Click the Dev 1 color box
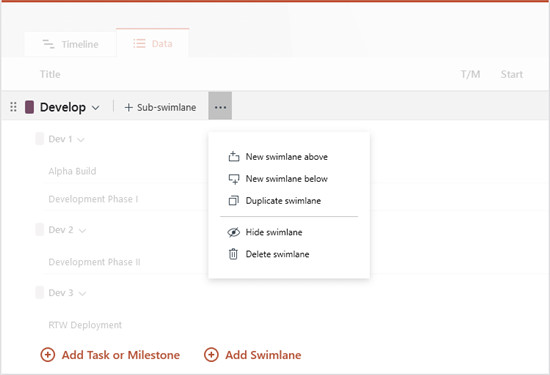Screen dimensions: 550x375 [x=40, y=139]
